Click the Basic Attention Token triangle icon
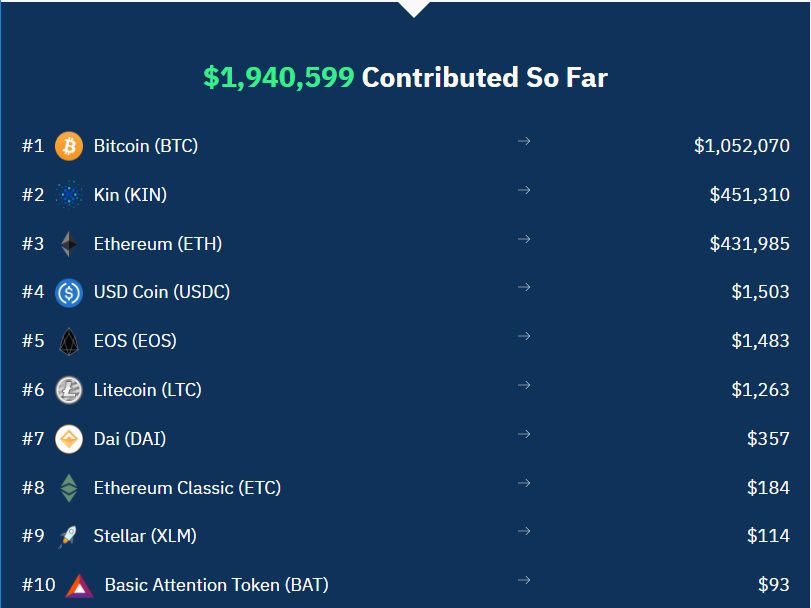Image resolution: width=811 pixels, height=608 pixels. (x=79, y=586)
